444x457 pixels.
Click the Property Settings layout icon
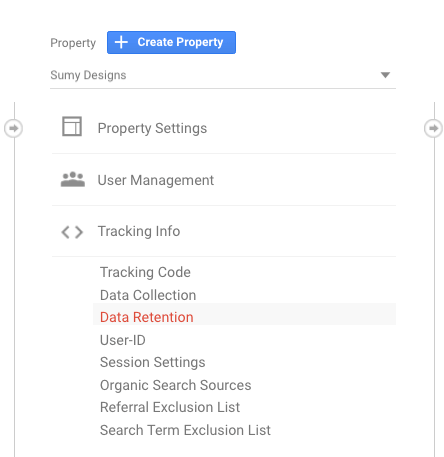tap(72, 126)
